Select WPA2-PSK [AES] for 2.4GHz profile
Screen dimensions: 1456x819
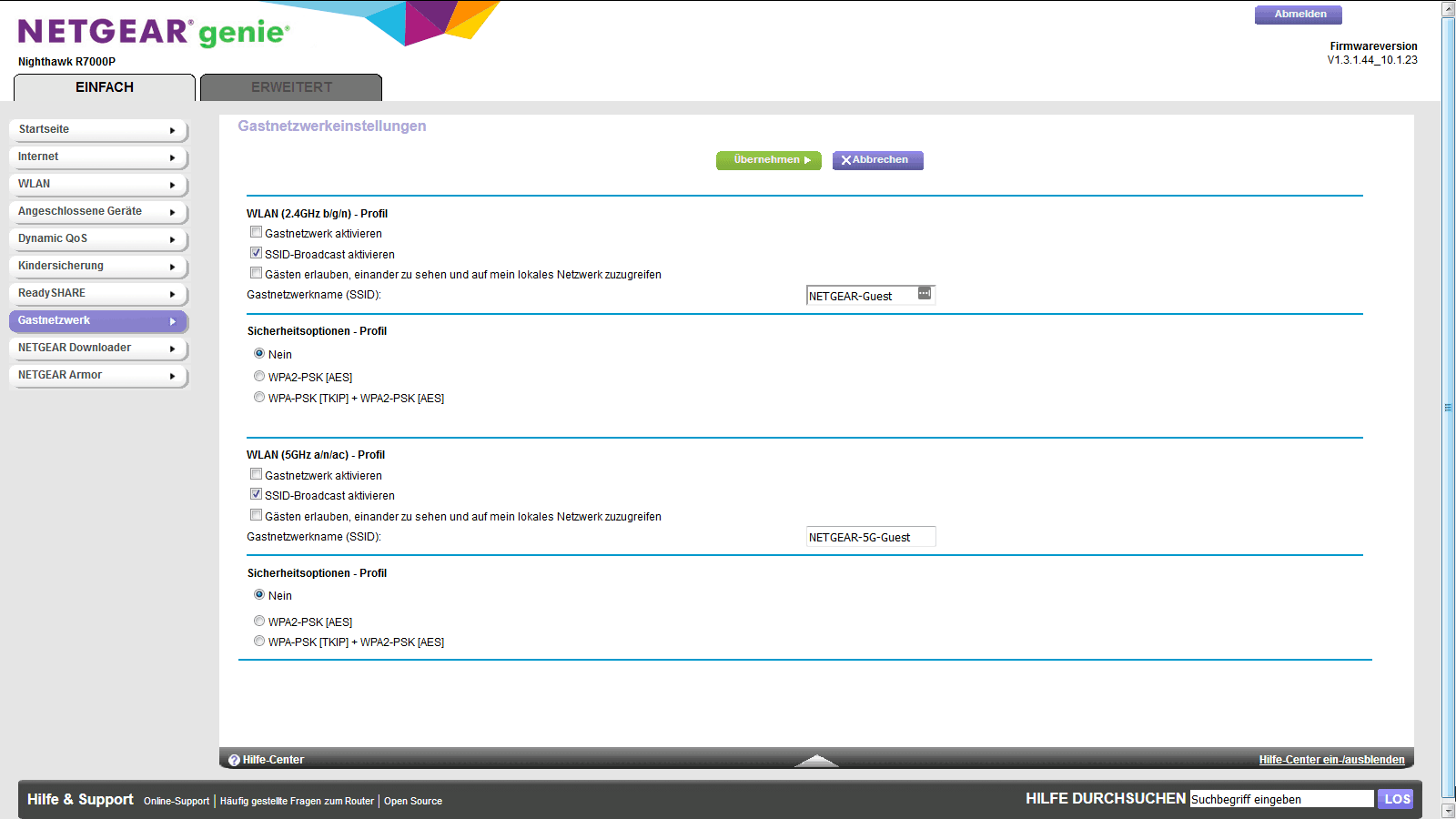[259, 376]
